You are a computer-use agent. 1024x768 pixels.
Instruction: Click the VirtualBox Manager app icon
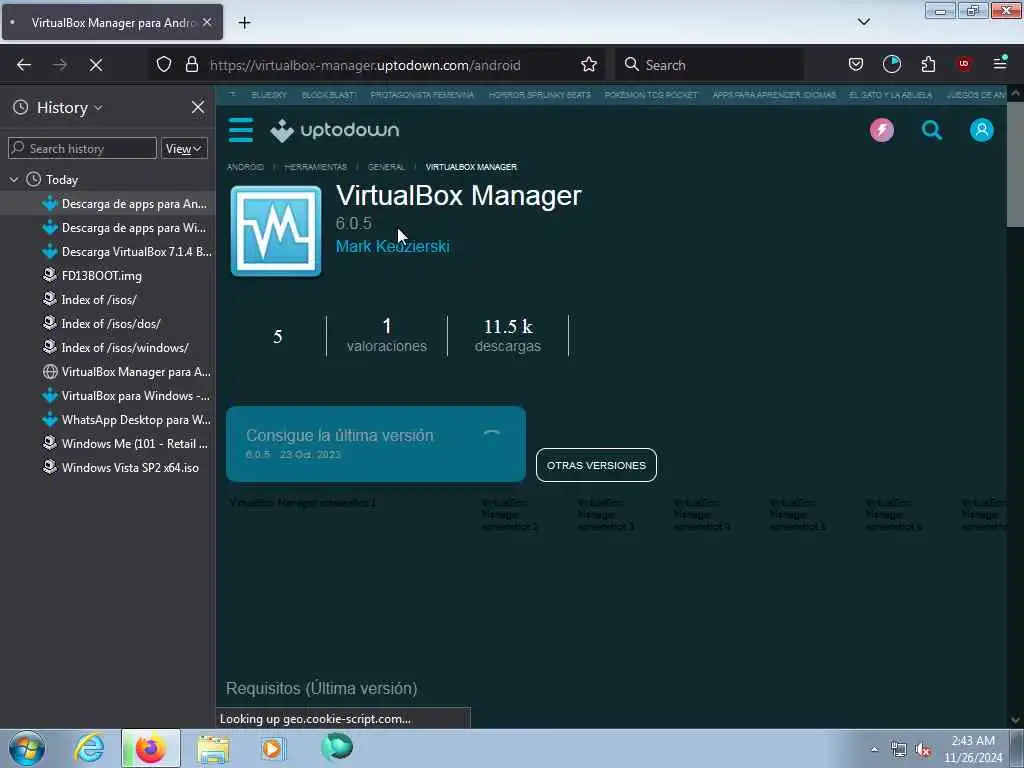click(276, 231)
